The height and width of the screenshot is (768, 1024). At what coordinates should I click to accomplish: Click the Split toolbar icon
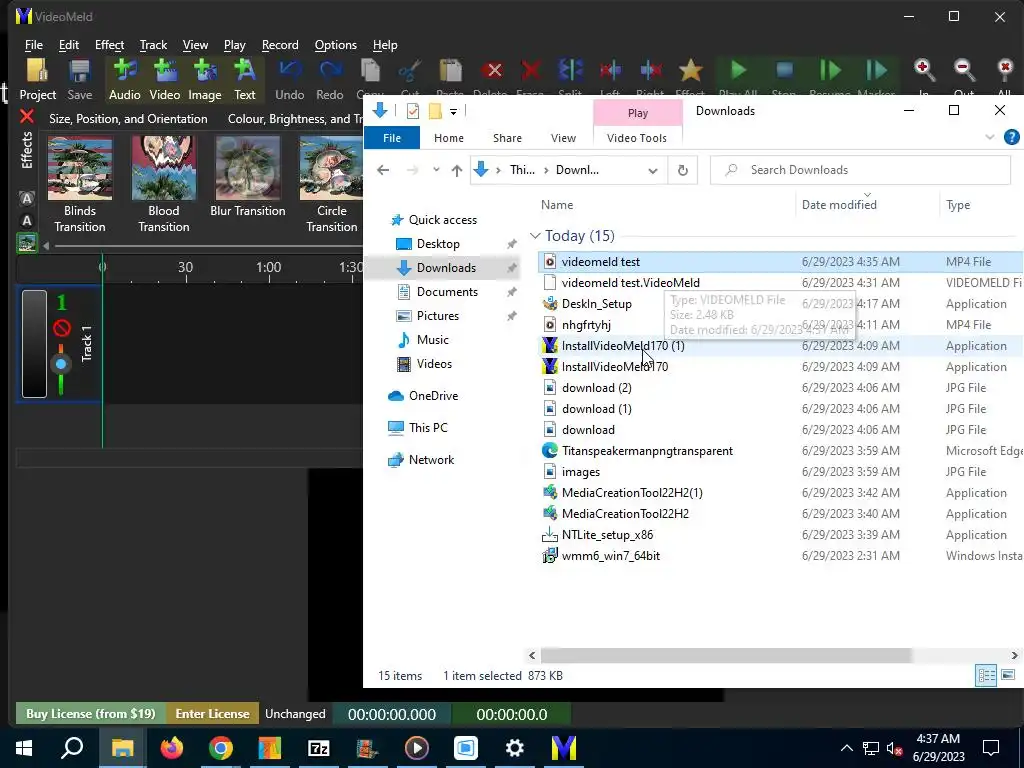click(x=570, y=71)
